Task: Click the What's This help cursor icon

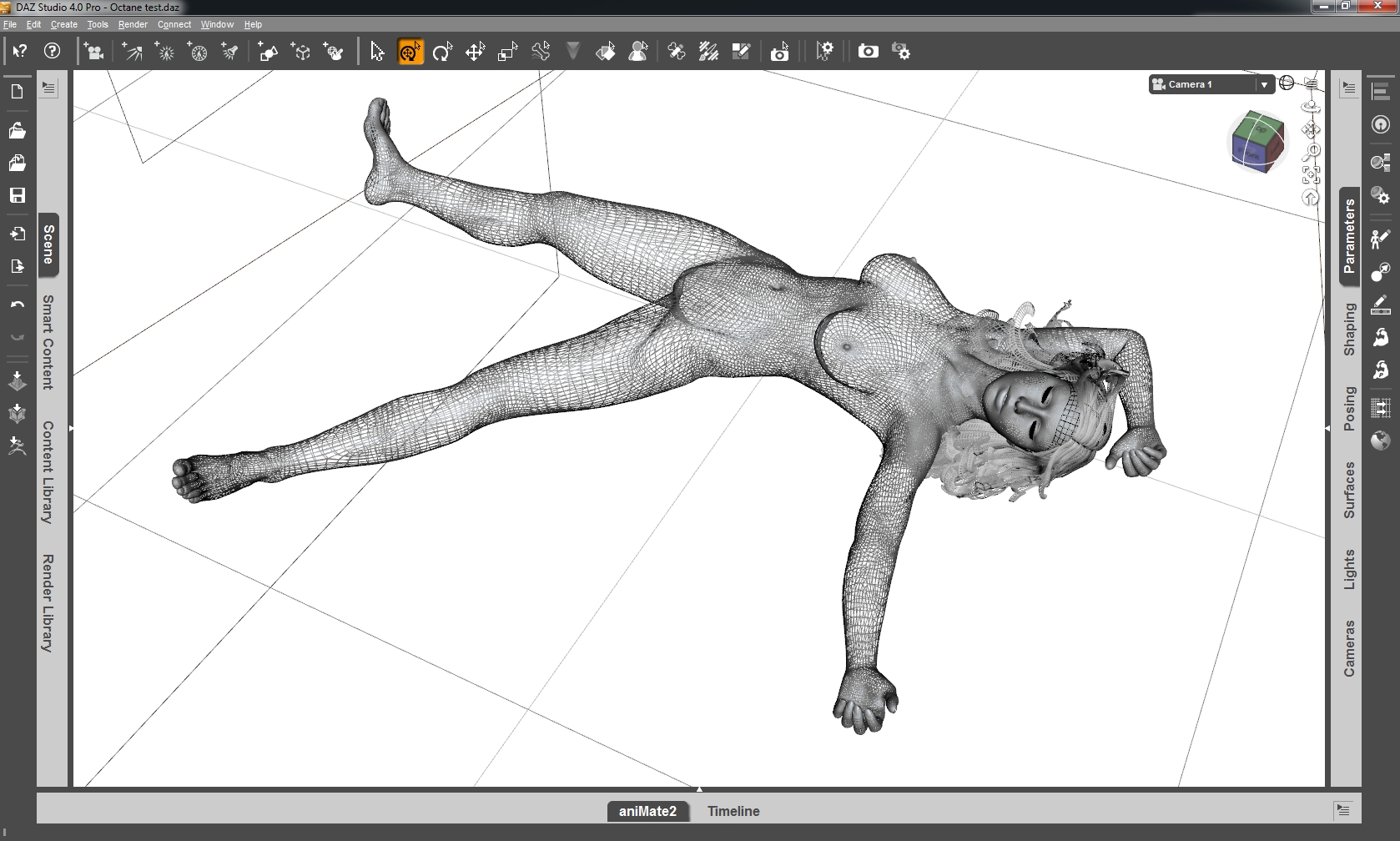Action: point(19,52)
